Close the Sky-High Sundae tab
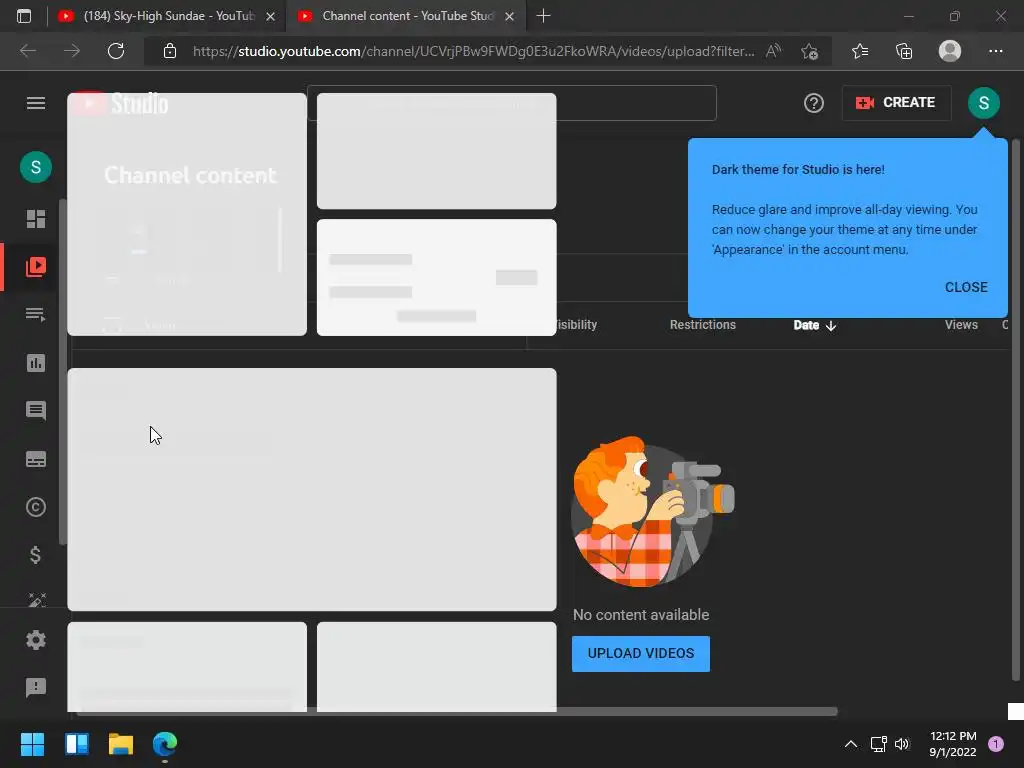 point(270,16)
